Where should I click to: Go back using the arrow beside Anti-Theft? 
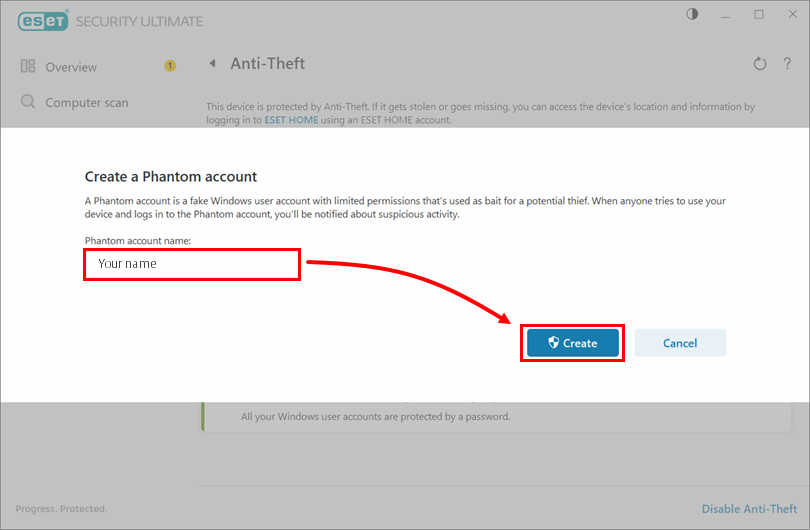pos(212,64)
